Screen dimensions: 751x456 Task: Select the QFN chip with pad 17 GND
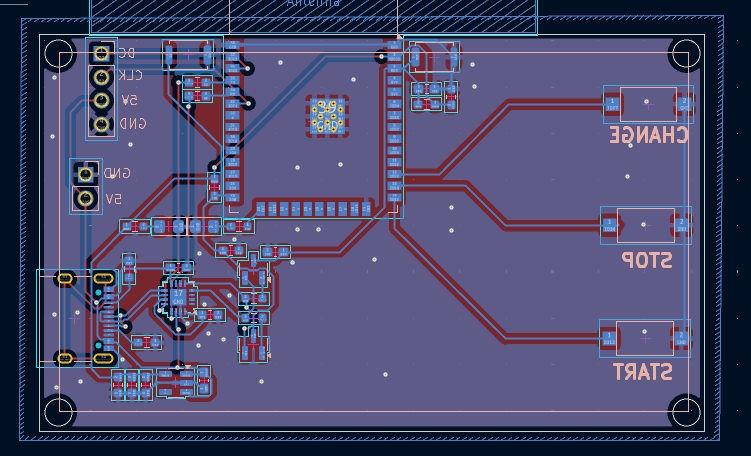click(x=178, y=297)
